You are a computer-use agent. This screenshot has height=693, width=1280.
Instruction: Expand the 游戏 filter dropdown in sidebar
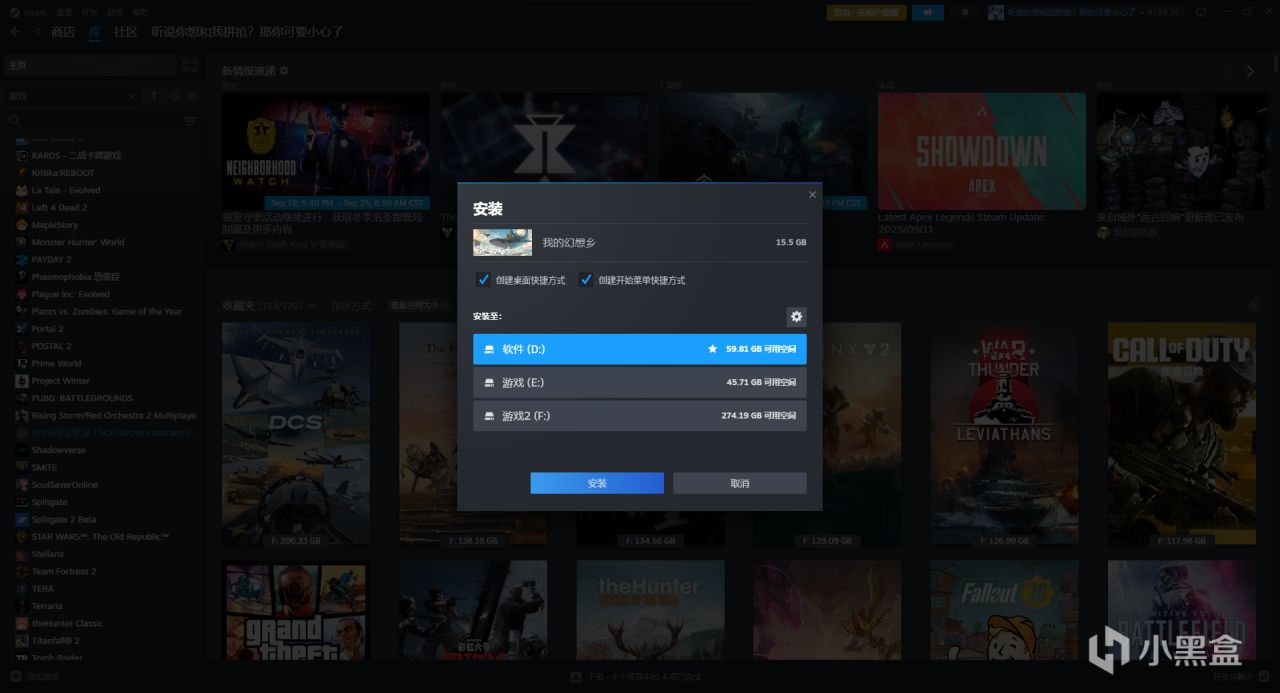[72, 96]
